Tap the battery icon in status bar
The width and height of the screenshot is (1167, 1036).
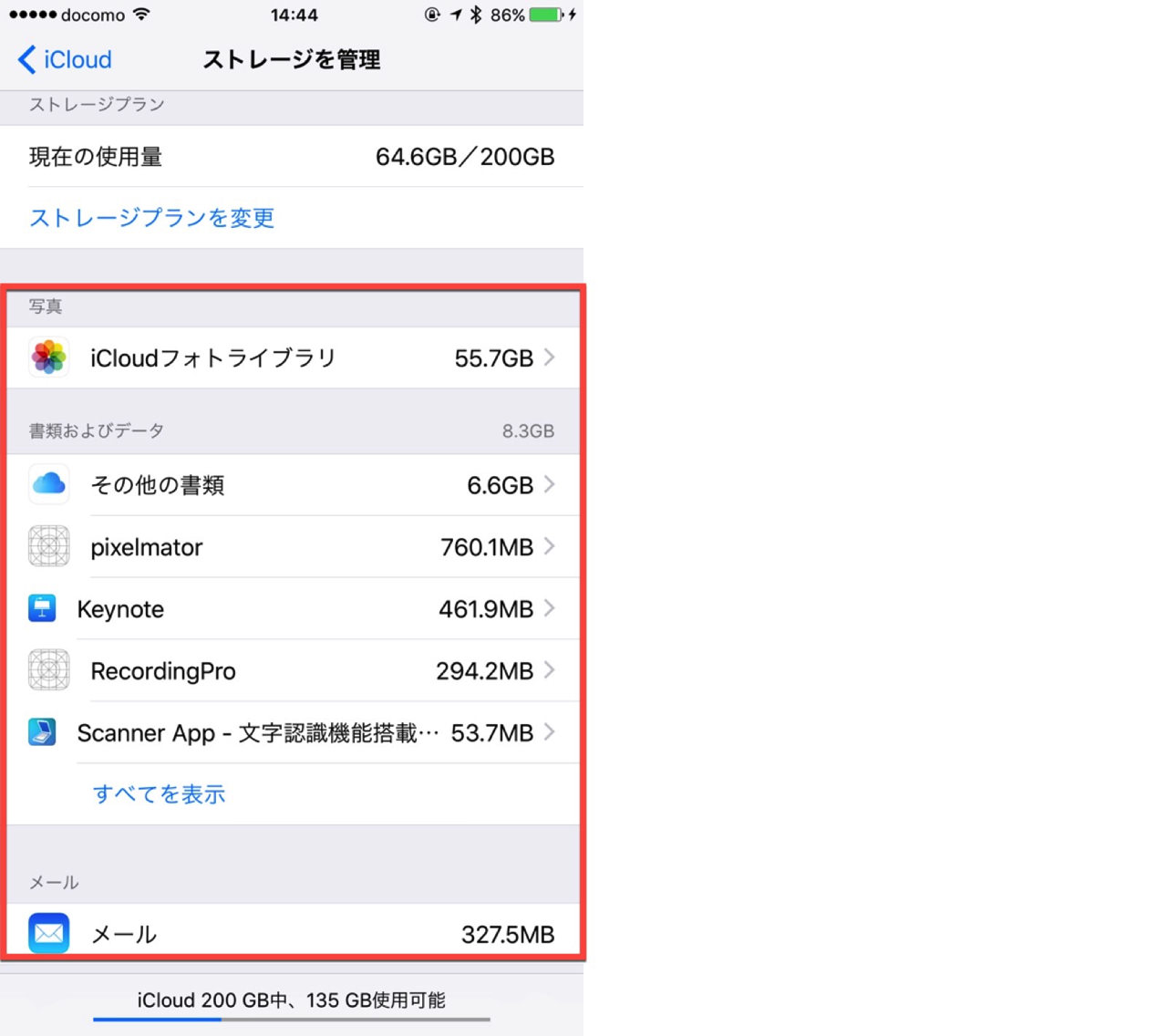(547, 15)
